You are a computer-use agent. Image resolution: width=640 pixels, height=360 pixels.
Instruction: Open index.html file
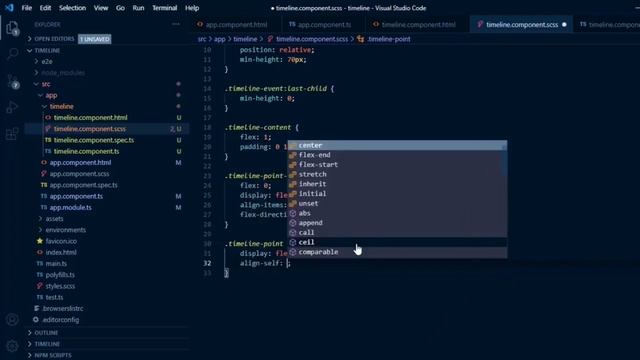(x=61, y=252)
